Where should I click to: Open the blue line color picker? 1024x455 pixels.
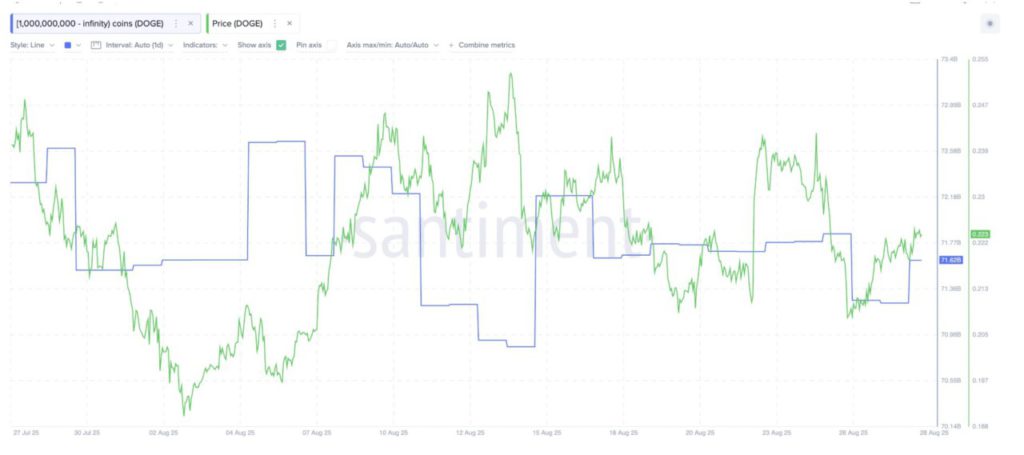(x=68, y=45)
